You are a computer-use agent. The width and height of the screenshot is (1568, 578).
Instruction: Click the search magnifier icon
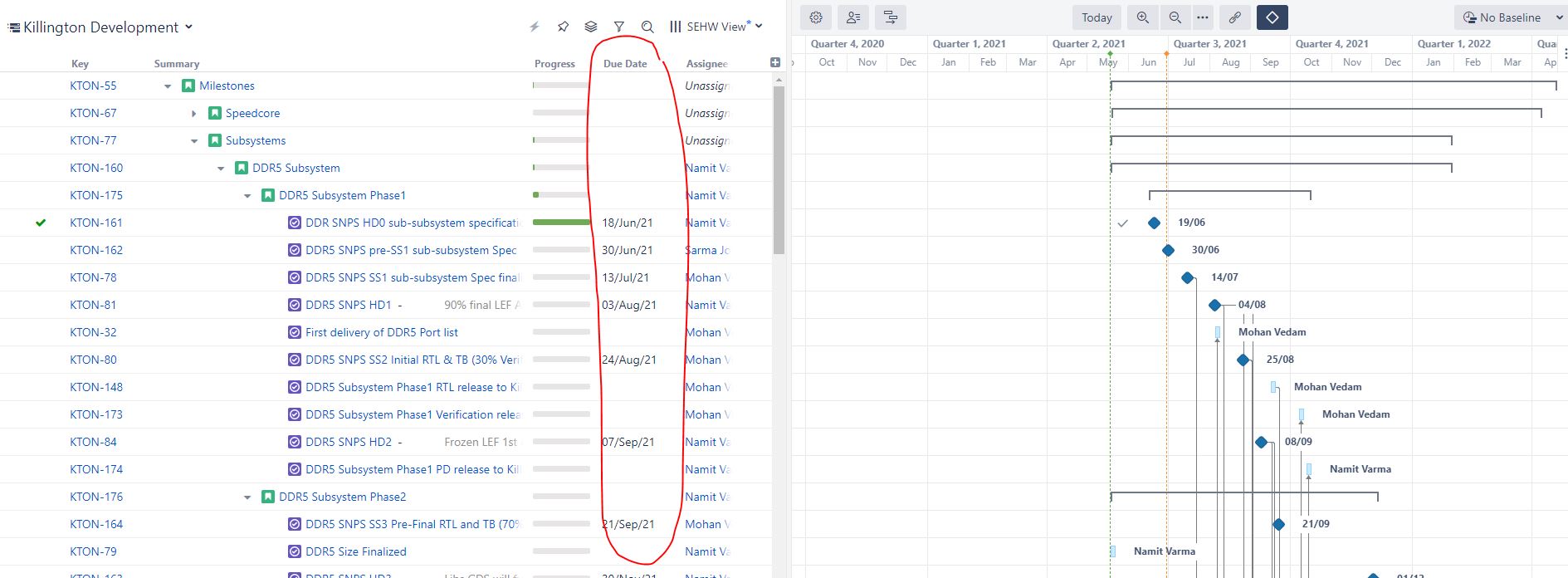tap(647, 27)
